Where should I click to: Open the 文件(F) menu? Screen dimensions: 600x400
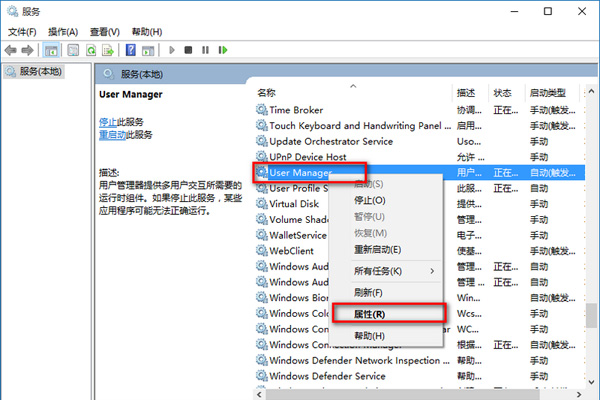[x=22, y=32]
